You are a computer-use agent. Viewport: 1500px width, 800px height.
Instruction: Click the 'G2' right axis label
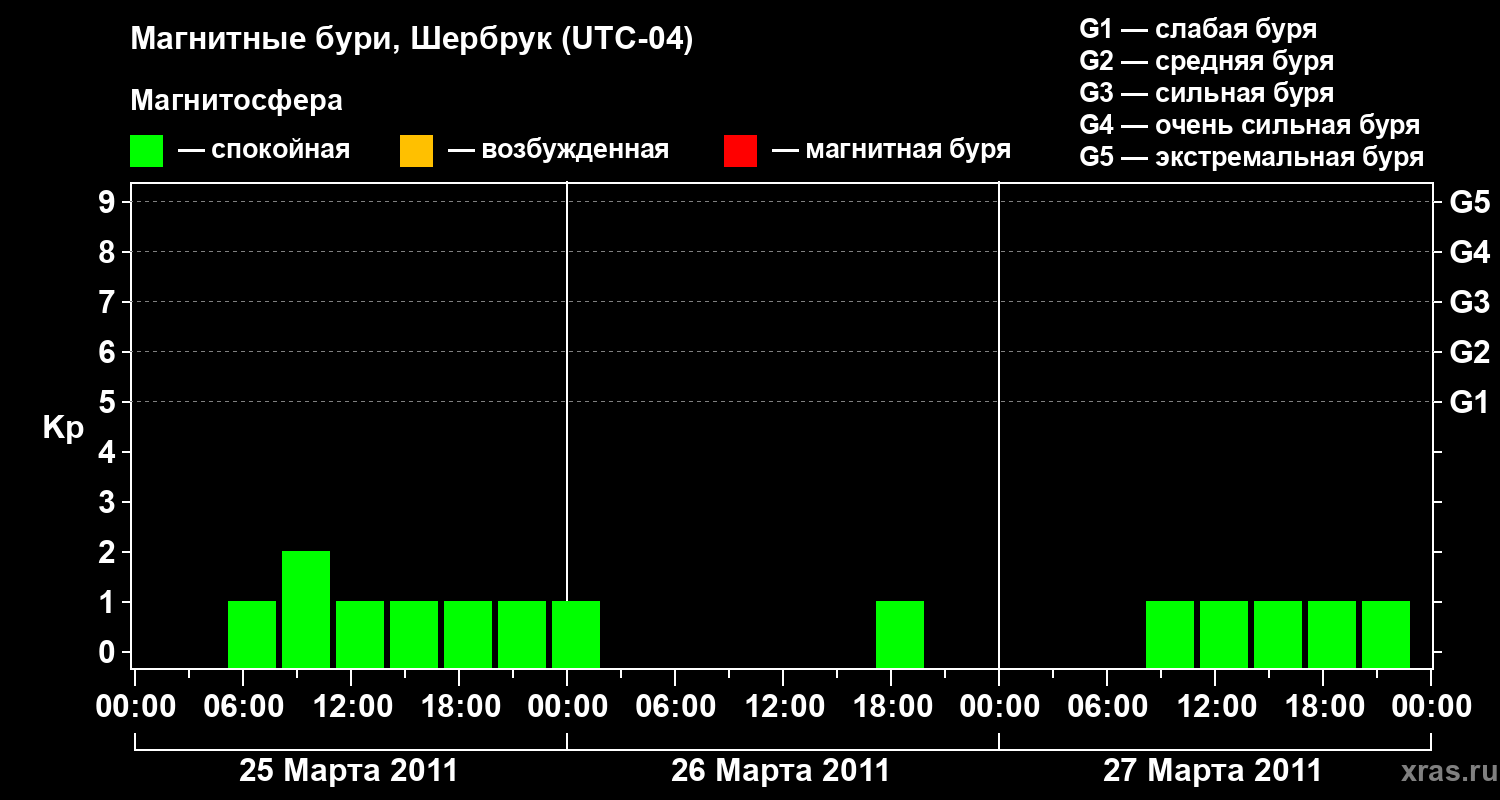tap(1469, 352)
